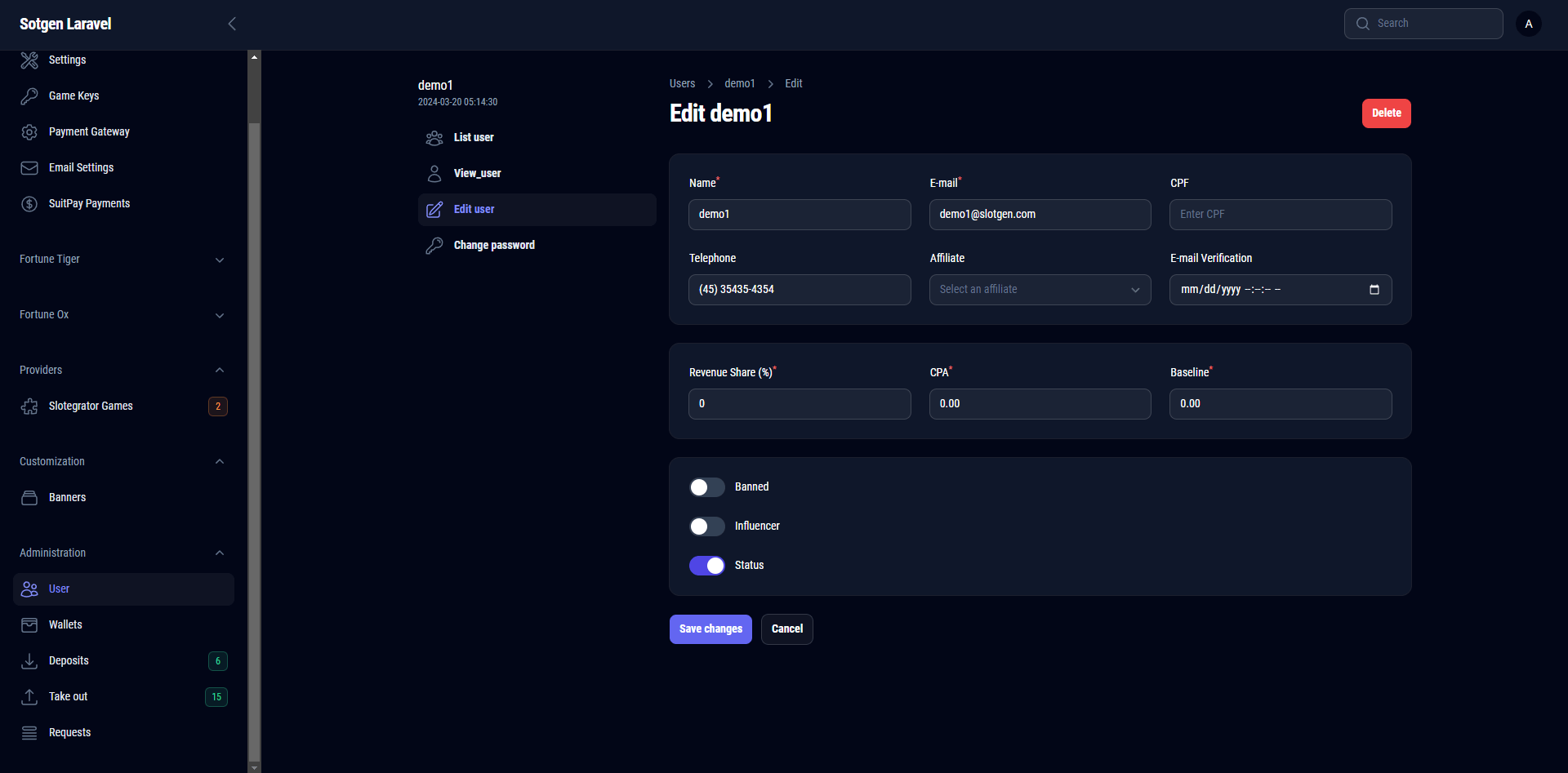Click the calendar icon in E-mail Verification
The width and height of the screenshot is (1568, 773).
coord(1374,290)
